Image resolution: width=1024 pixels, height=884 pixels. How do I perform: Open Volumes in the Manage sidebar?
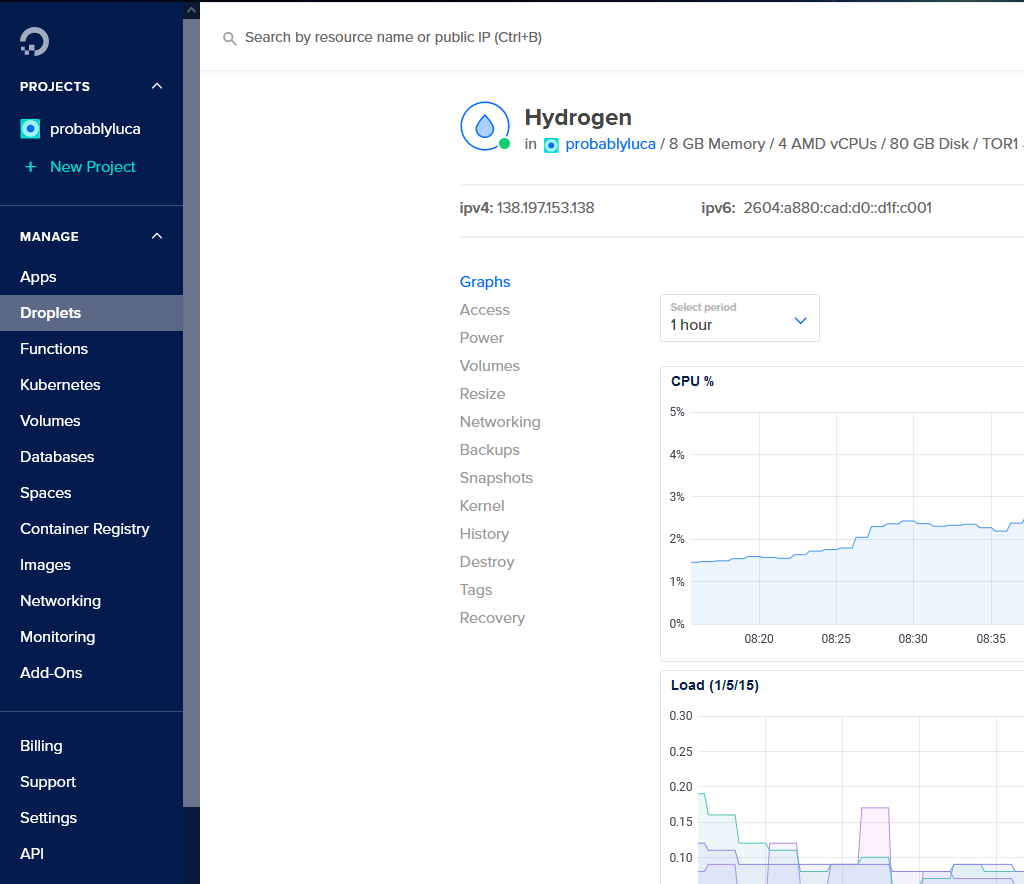[91, 420]
